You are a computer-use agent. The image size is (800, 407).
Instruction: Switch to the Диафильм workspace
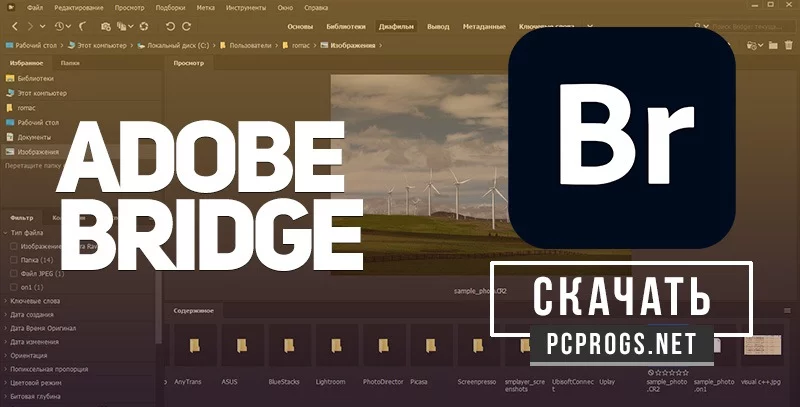pyautogui.click(x=396, y=27)
